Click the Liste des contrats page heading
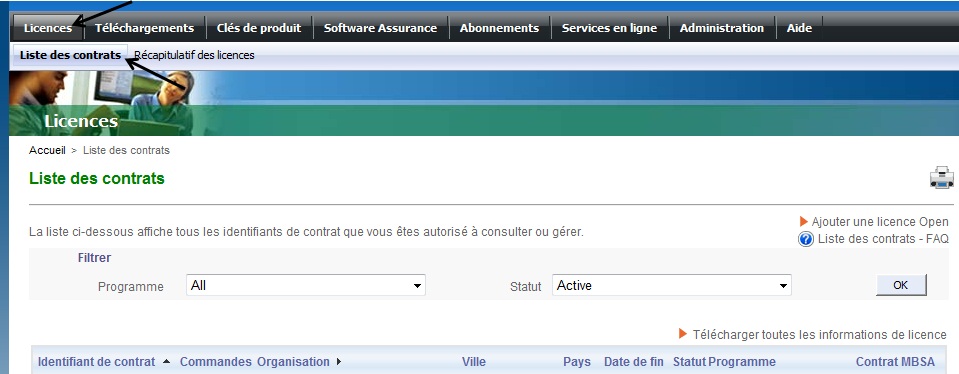959x374 pixels. tap(97, 178)
